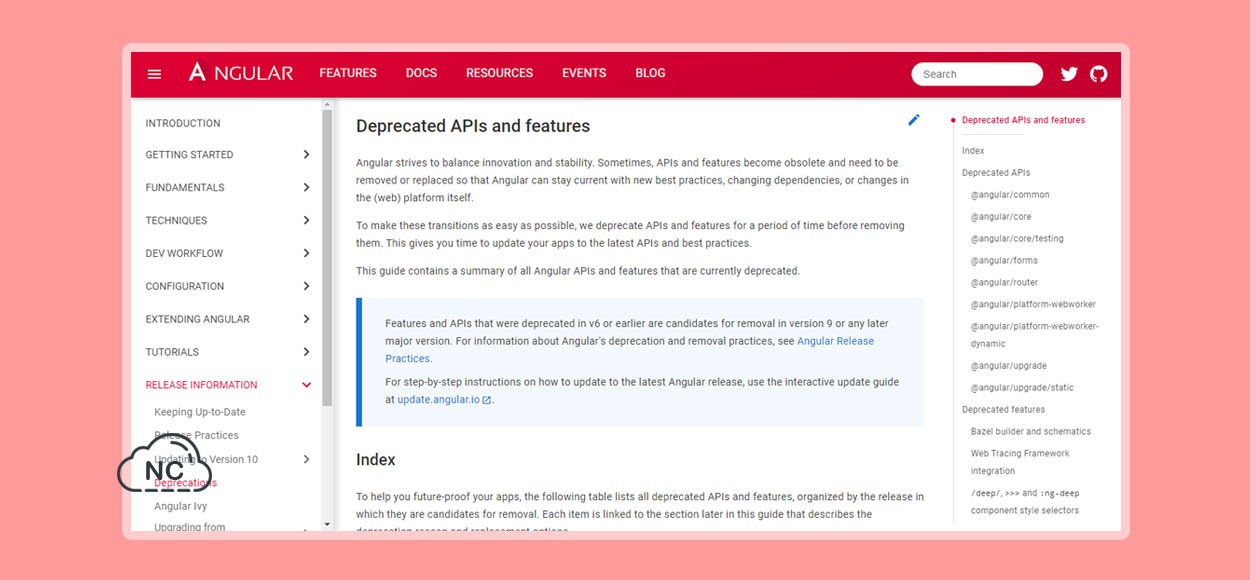
Task: Select Introduction in the sidebar
Action: [183, 123]
